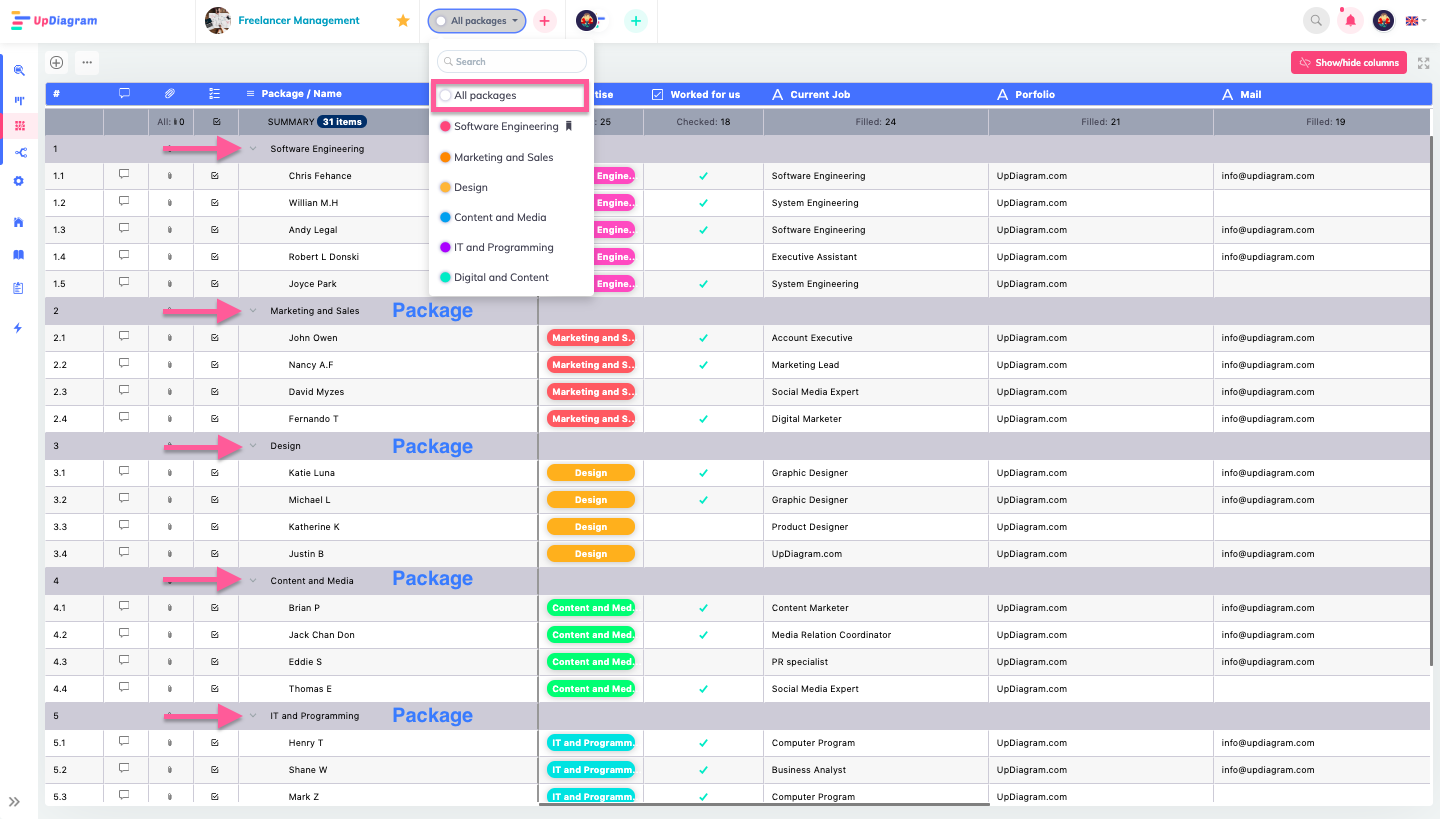
Task: Select Design in package dropdown list
Action: pyautogui.click(x=511, y=187)
